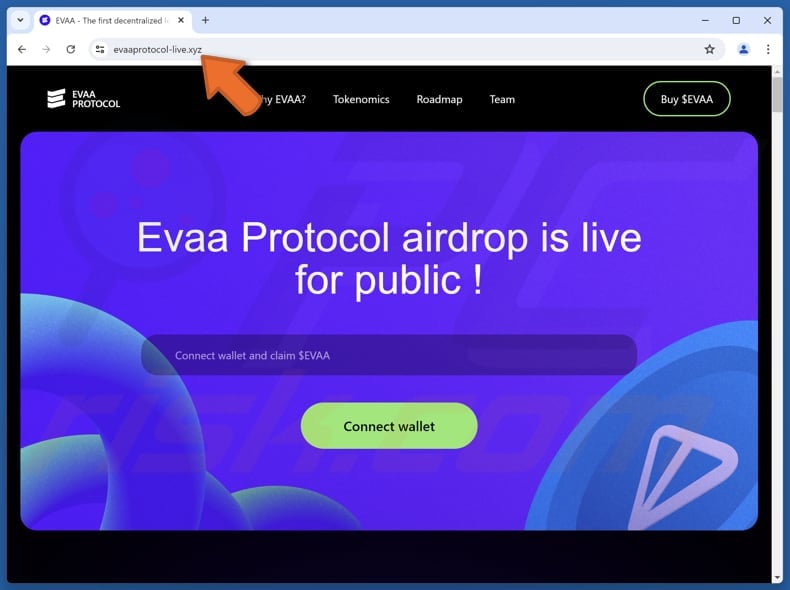Close the EVAA browser tab
The height and width of the screenshot is (590, 790).
point(181,20)
